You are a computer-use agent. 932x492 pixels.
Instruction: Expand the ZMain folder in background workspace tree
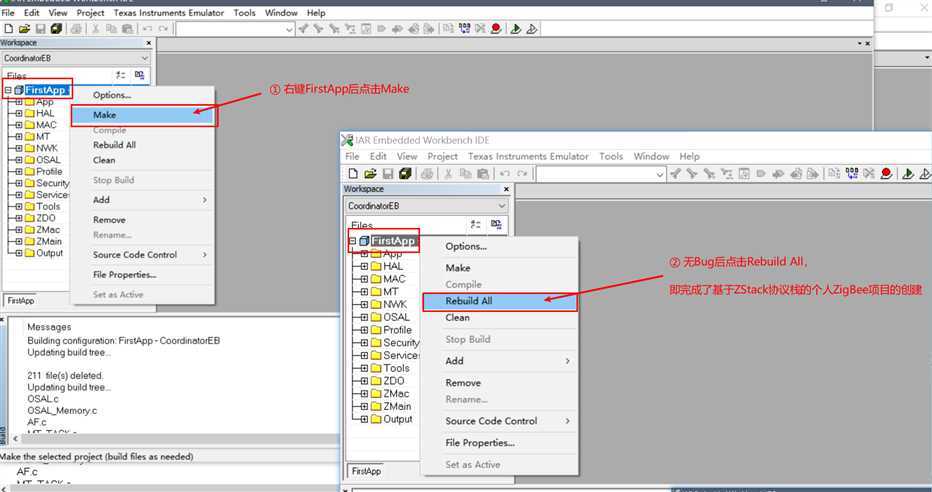point(19,241)
